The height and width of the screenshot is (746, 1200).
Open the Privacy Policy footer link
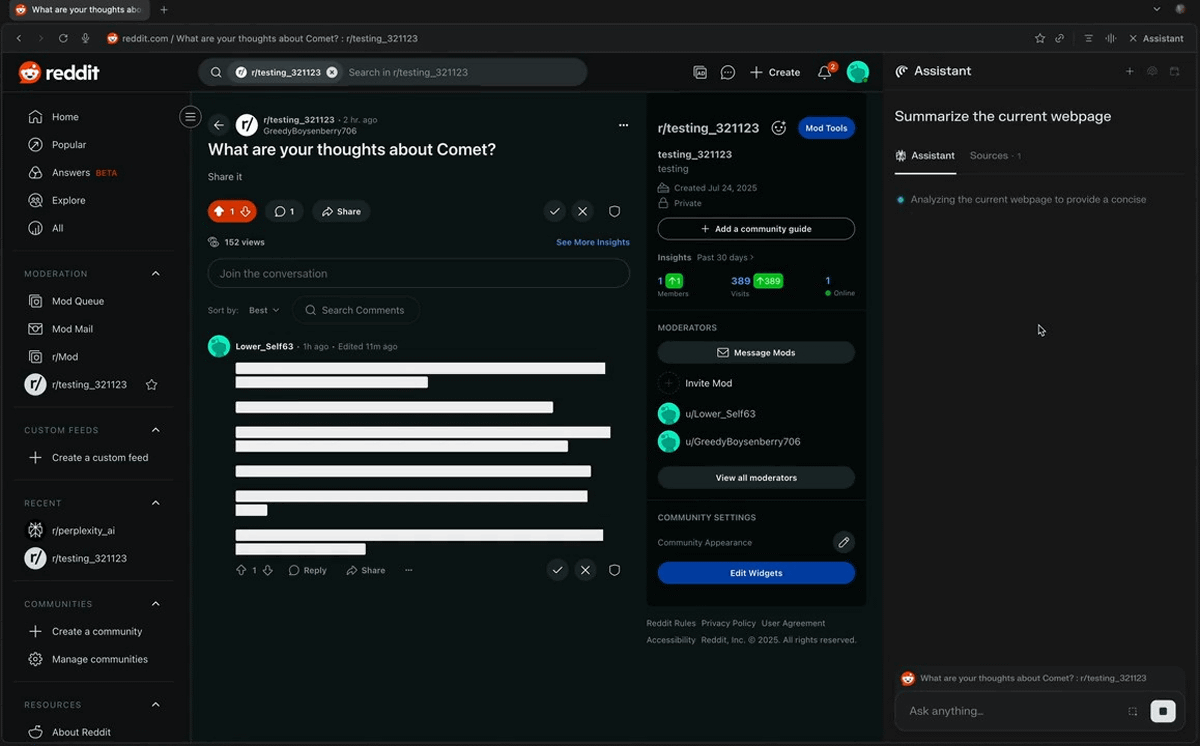[x=728, y=623]
